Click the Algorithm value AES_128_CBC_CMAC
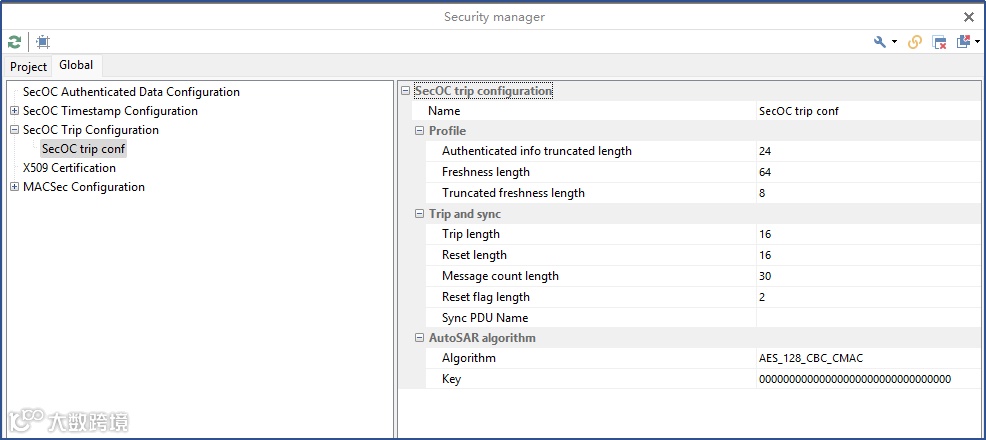This screenshot has width=986, height=440. (810, 358)
